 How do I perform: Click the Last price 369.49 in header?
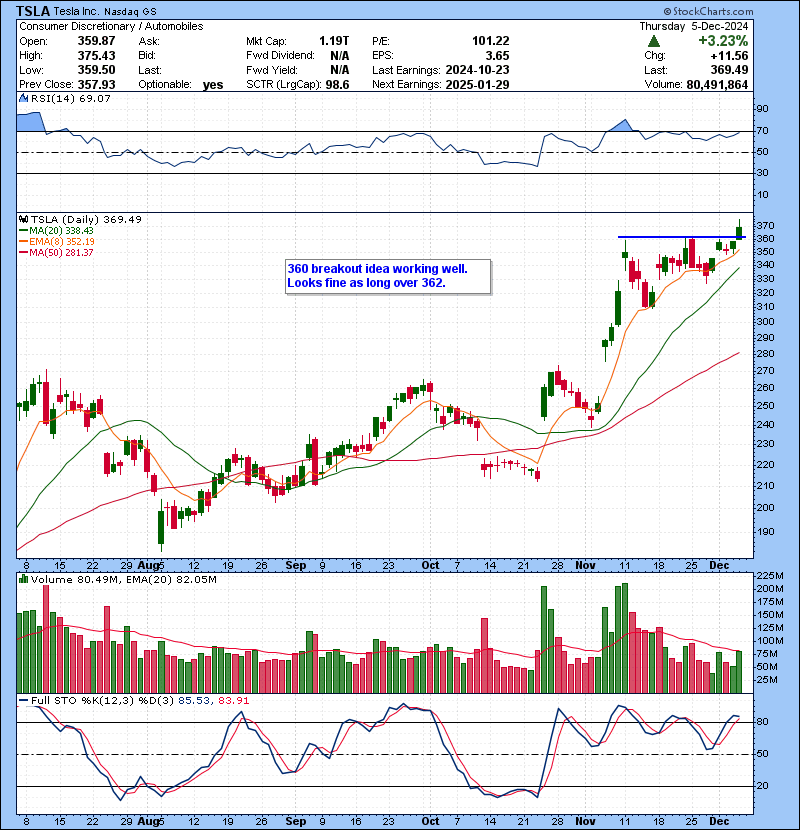[729, 70]
